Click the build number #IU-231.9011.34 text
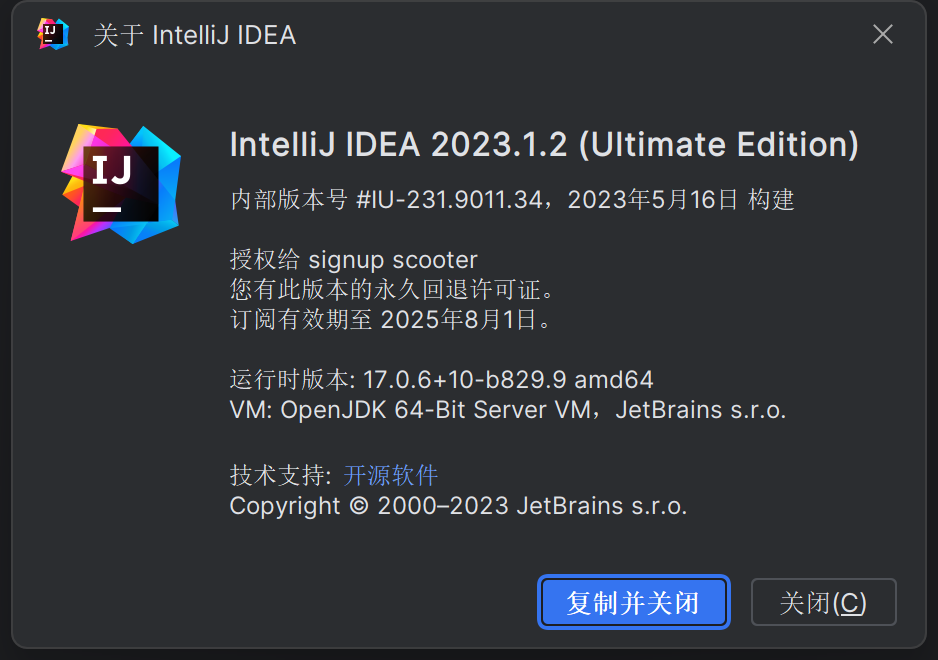Image resolution: width=938 pixels, height=660 pixels. 449,199
